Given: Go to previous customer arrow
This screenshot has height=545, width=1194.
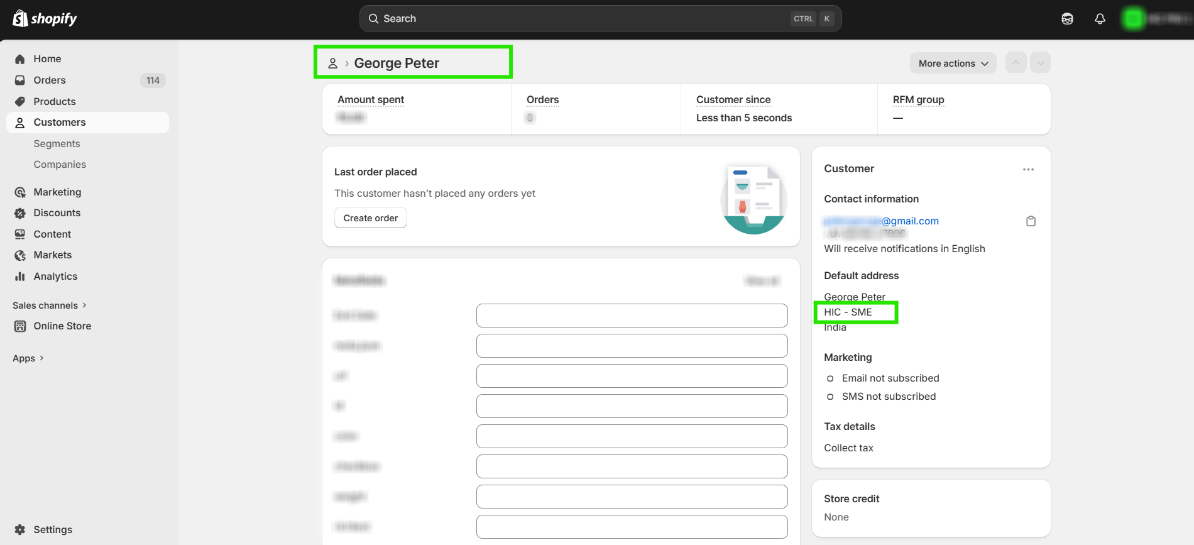Looking at the screenshot, I should pyautogui.click(x=1016, y=63).
